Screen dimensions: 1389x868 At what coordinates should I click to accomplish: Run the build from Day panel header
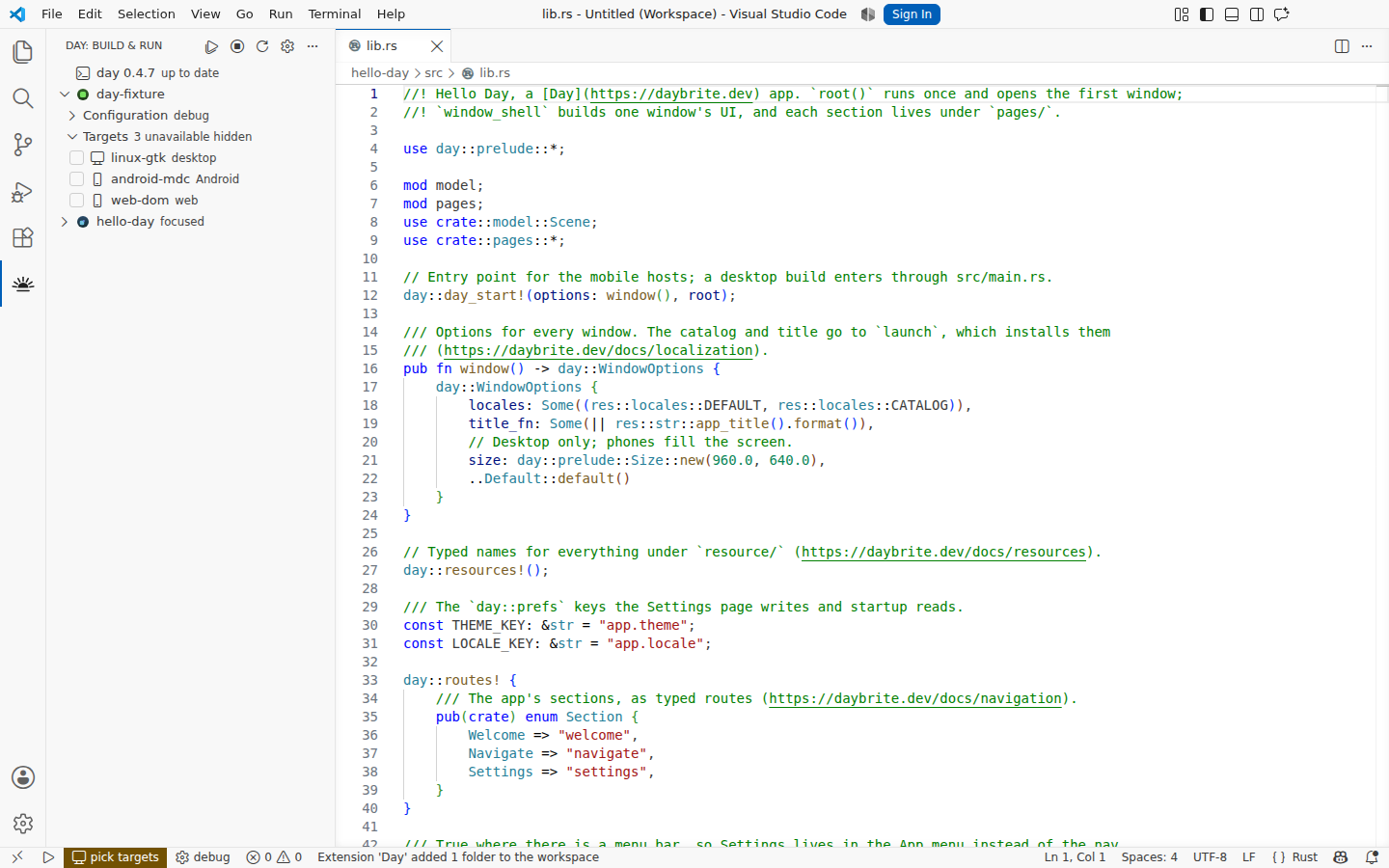[x=212, y=46]
